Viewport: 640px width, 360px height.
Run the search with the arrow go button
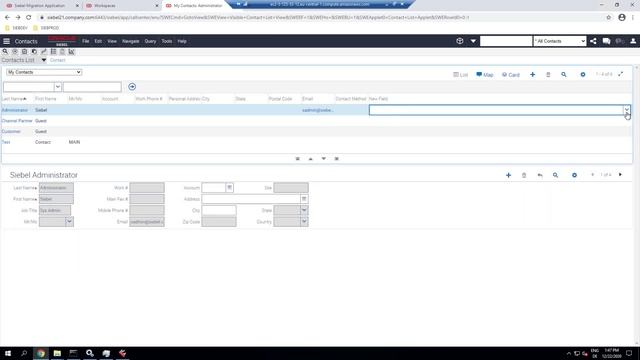132,87
